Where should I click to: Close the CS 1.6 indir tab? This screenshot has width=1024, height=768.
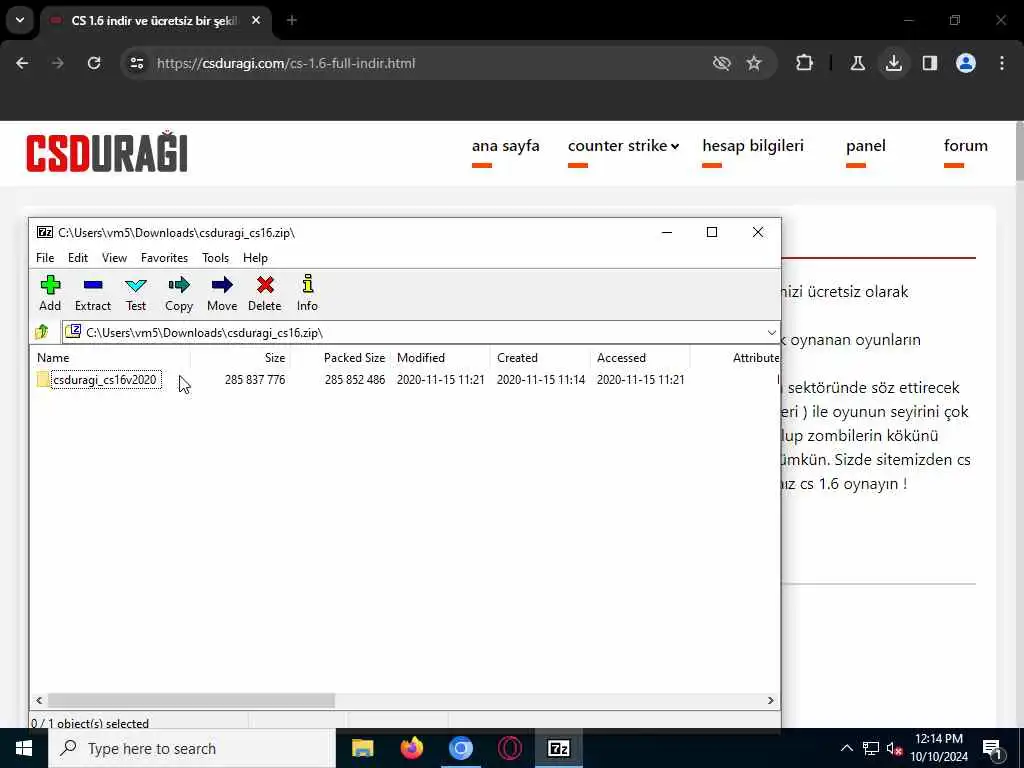click(256, 20)
